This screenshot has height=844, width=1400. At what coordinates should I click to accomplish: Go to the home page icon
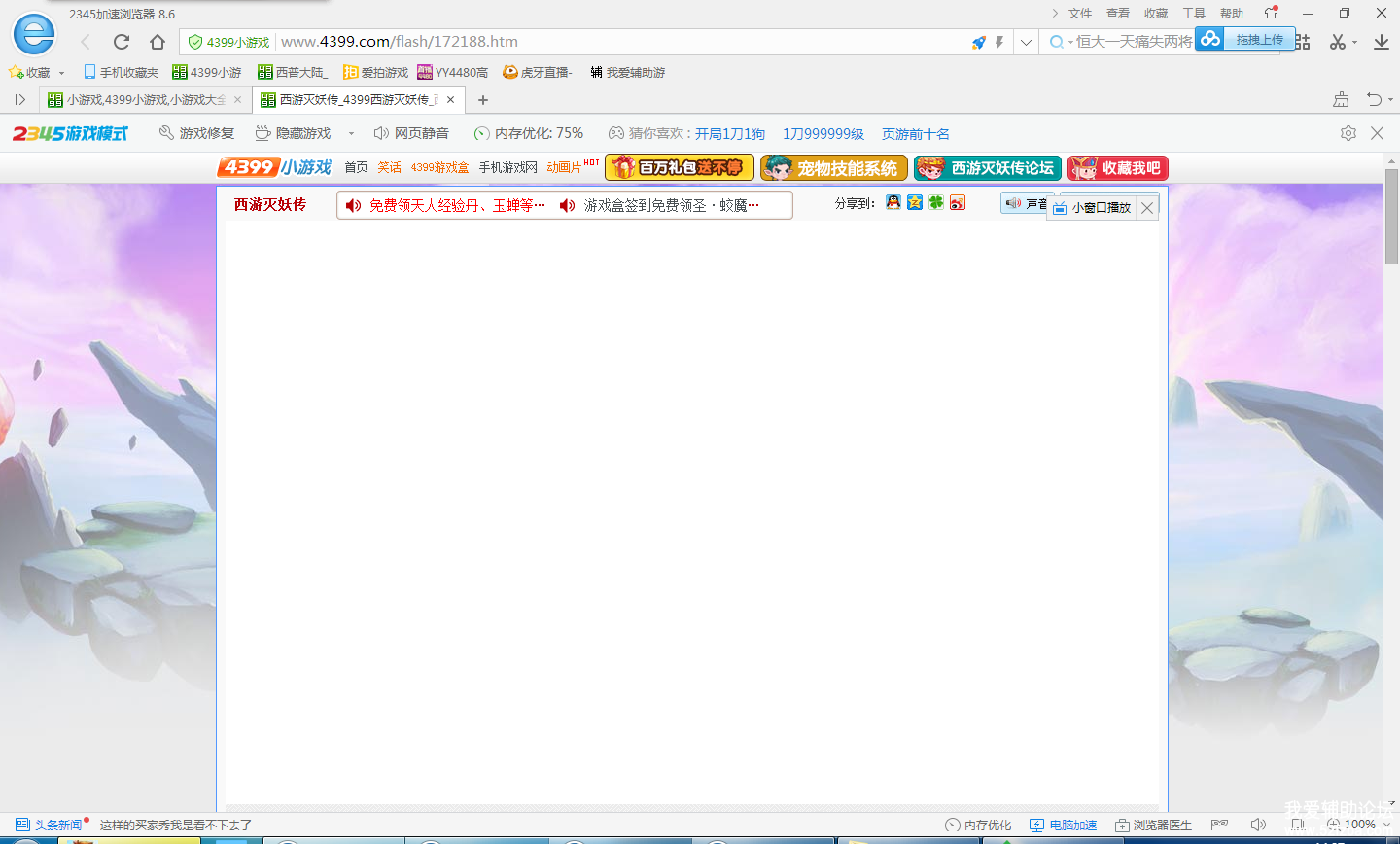[x=157, y=42]
